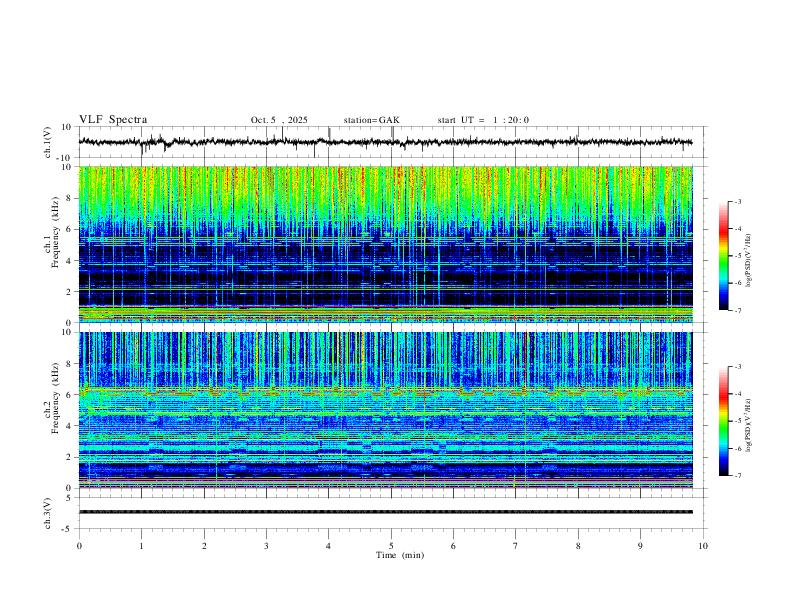The width and height of the screenshot is (792, 612).
Task: Click the "-7" label on ch.1 colorbar
Action: (738, 311)
